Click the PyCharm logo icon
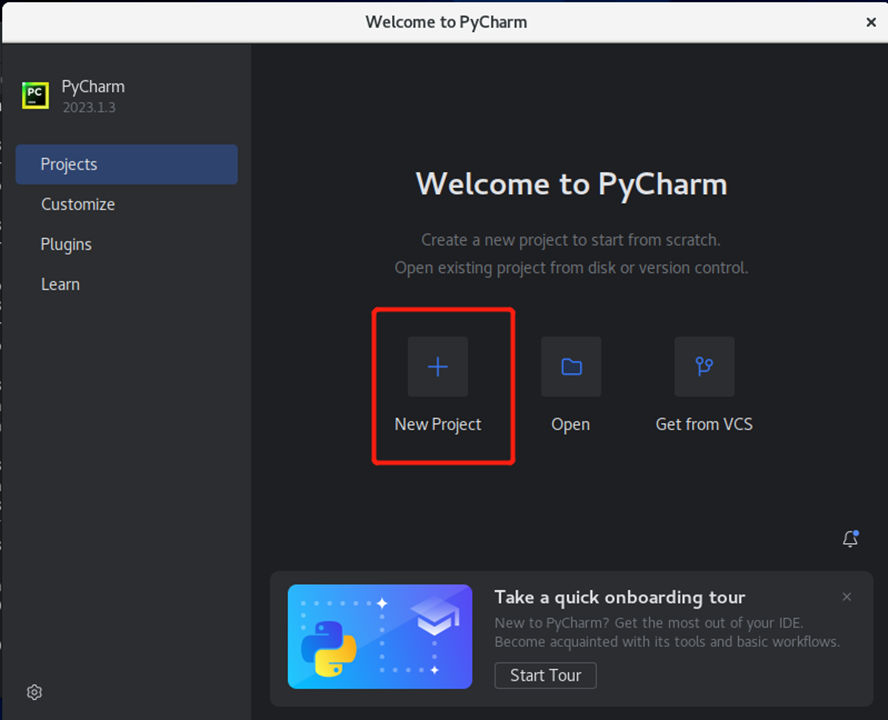Viewport: 888px width, 720px height. (36, 95)
